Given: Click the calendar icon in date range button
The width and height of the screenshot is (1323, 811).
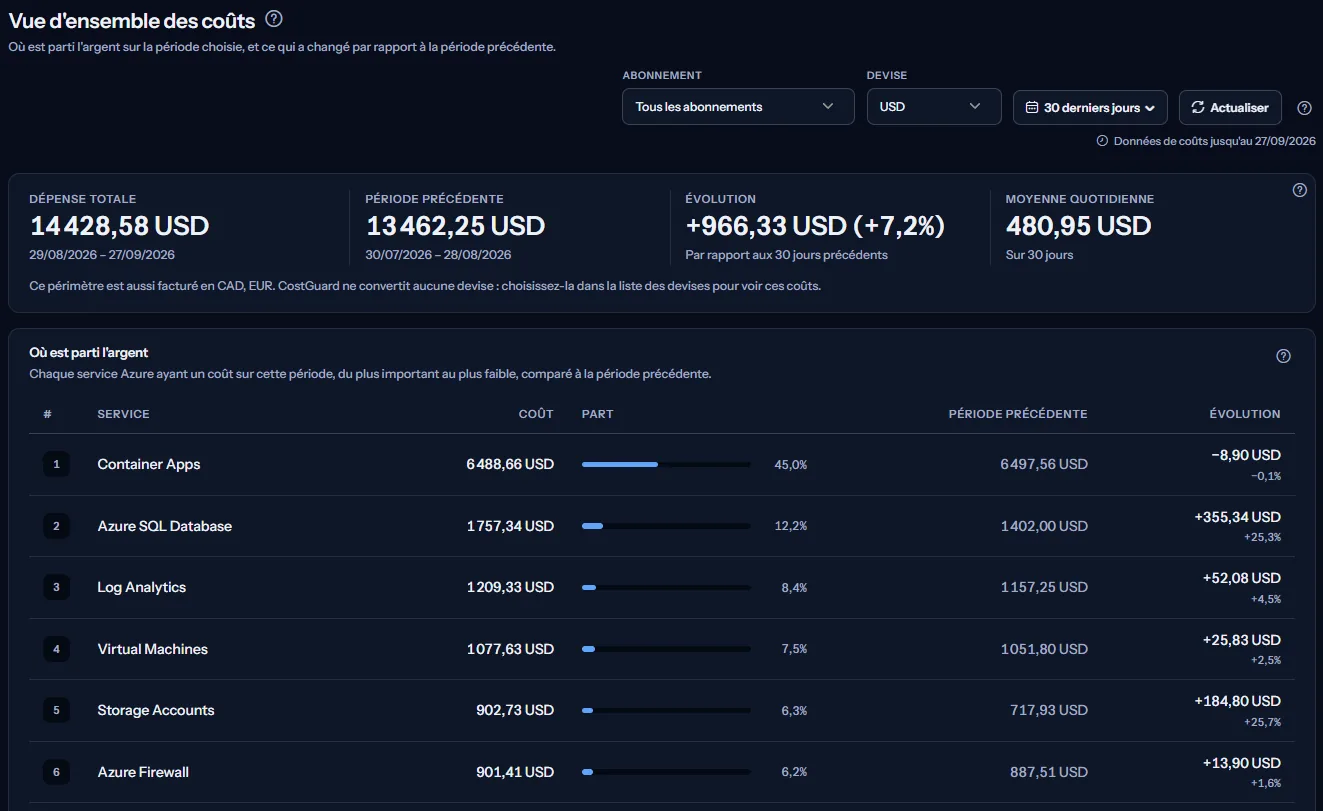Looking at the screenshot, I should click(x=1032, y=108).
